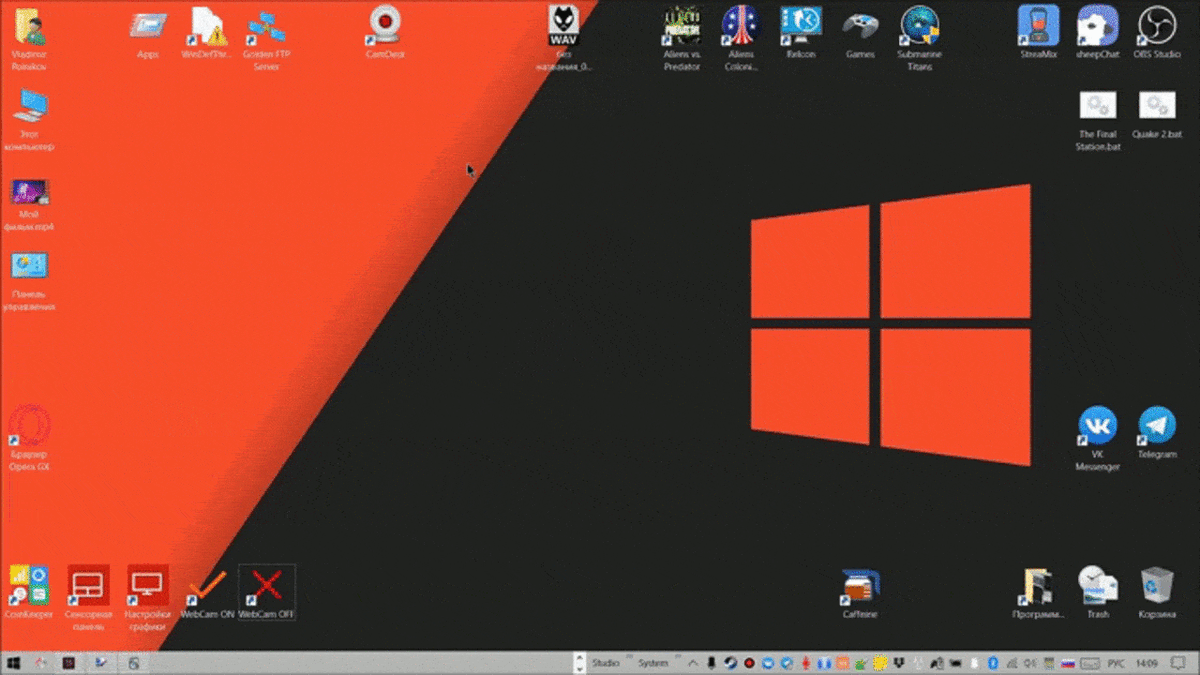Viewport: 1200px width, 675px height.
Task: Click the Russian flag tray icon
Action: coord(1066,663)
